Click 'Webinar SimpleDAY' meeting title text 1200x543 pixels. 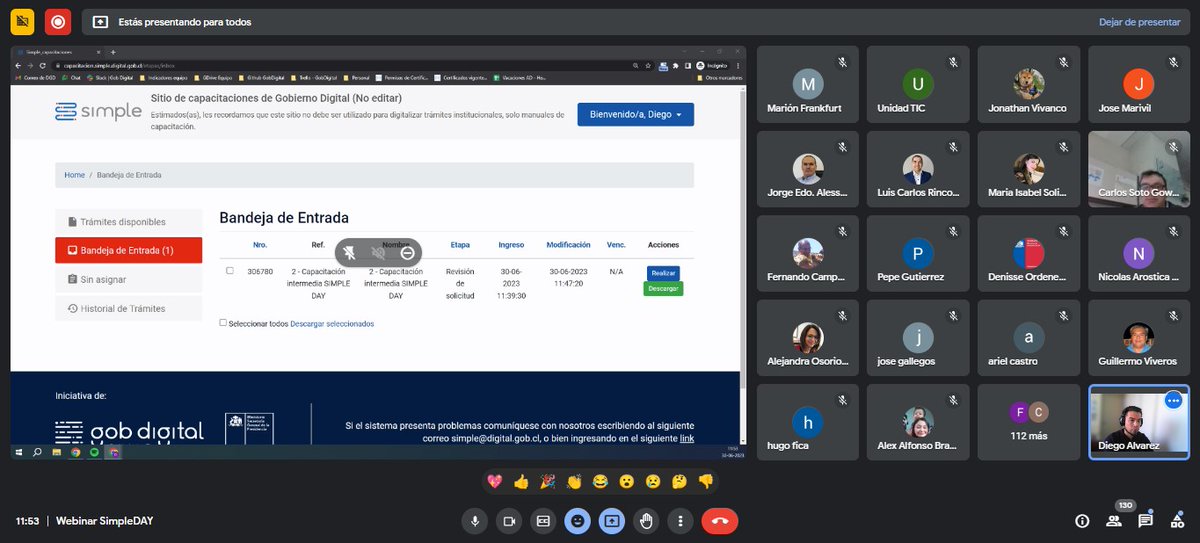(104, 521)
